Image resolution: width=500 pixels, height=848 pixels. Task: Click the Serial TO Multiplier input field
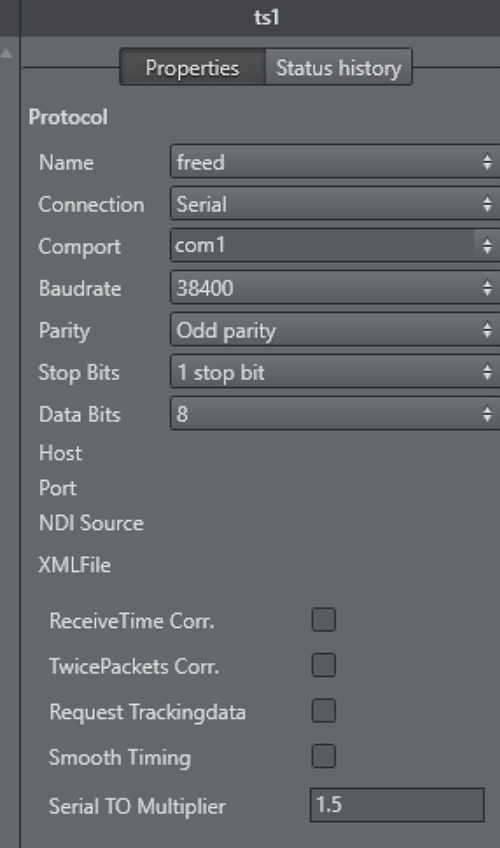(397, 805)
